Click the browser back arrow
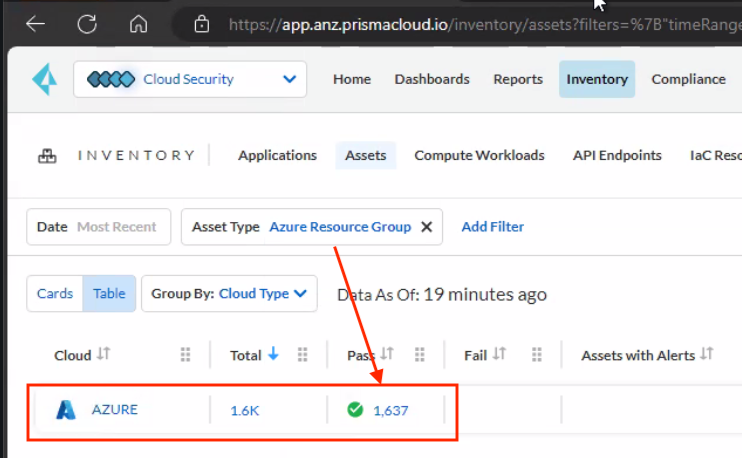Screen dimensions: 742x458 [x=36, y=23]
